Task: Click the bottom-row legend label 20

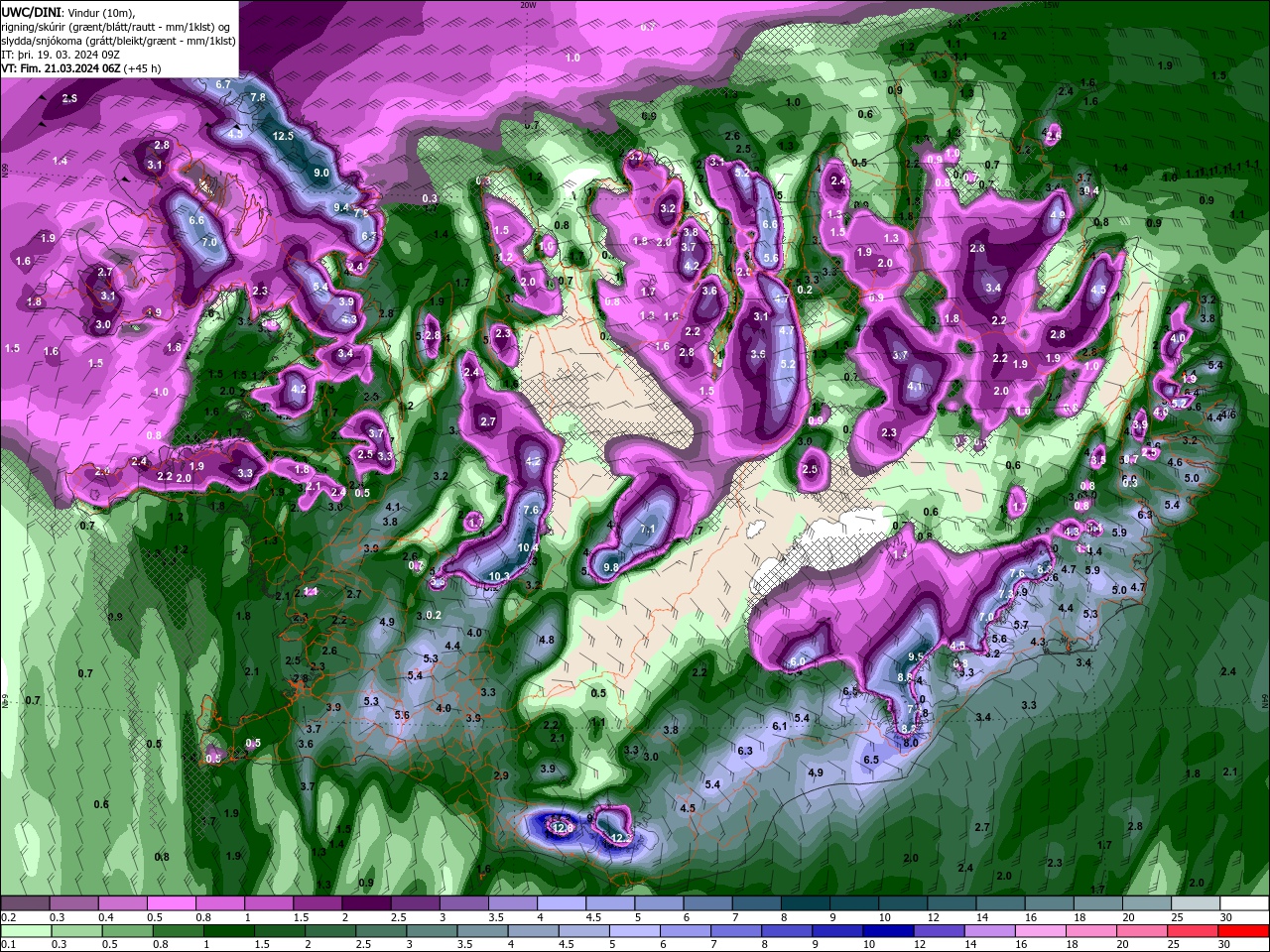Action: click(x=1124, y=944)
